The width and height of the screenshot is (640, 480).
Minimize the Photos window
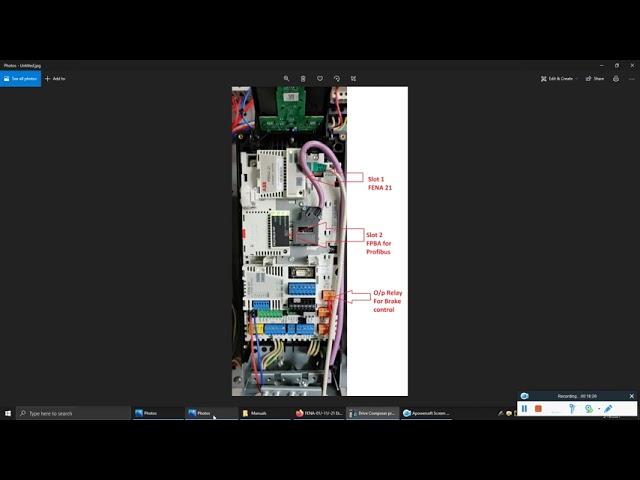pyautogui.click(x=601, y=65)
